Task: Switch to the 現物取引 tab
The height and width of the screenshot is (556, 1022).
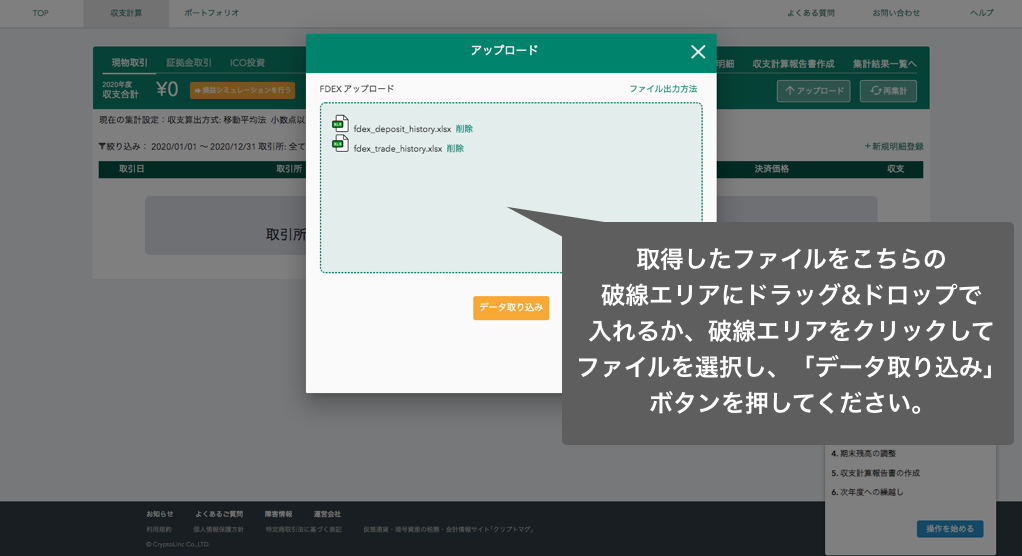Action: pos(129,63)
